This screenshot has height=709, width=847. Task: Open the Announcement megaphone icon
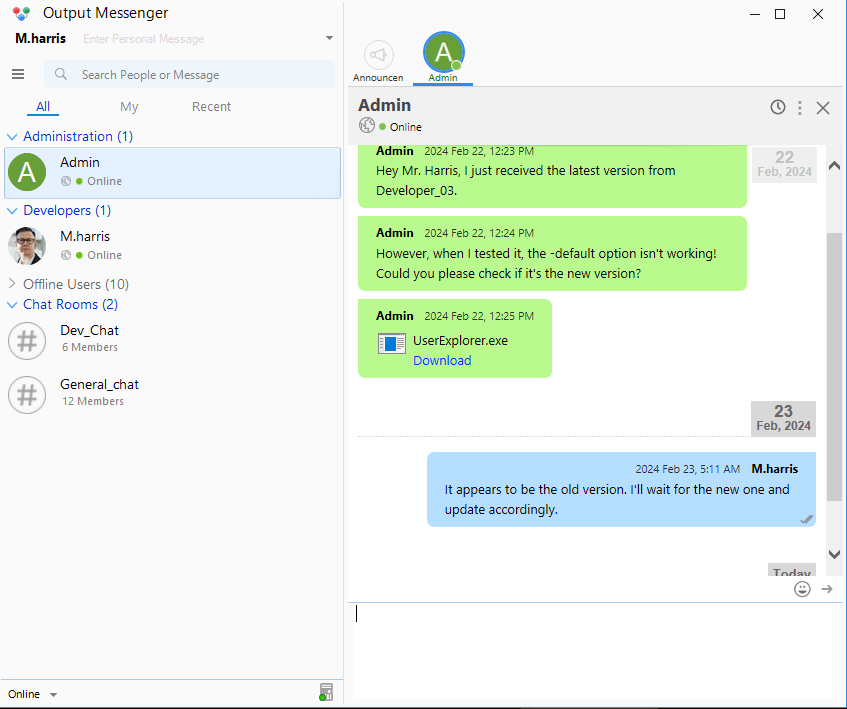pos(378,56)
